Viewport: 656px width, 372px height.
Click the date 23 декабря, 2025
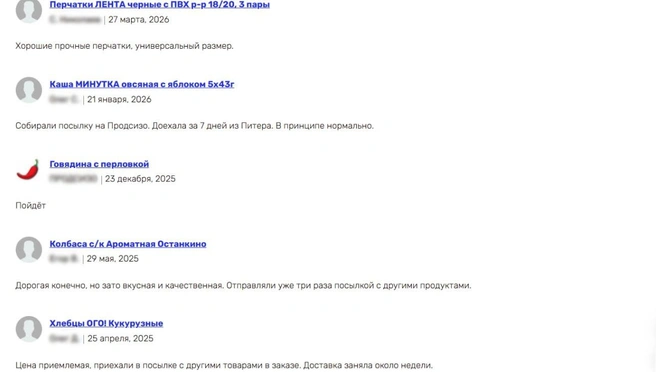coord(140,179)
